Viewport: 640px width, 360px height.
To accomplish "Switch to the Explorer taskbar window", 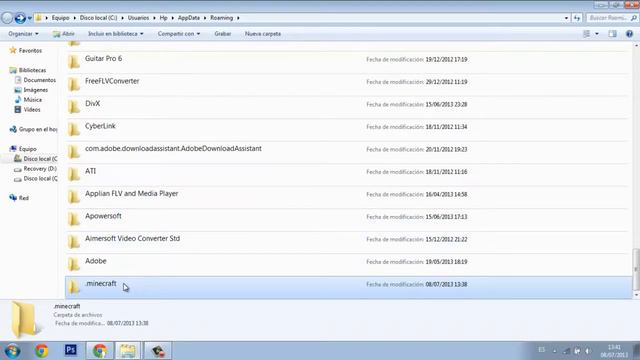I will pos(128,351).
